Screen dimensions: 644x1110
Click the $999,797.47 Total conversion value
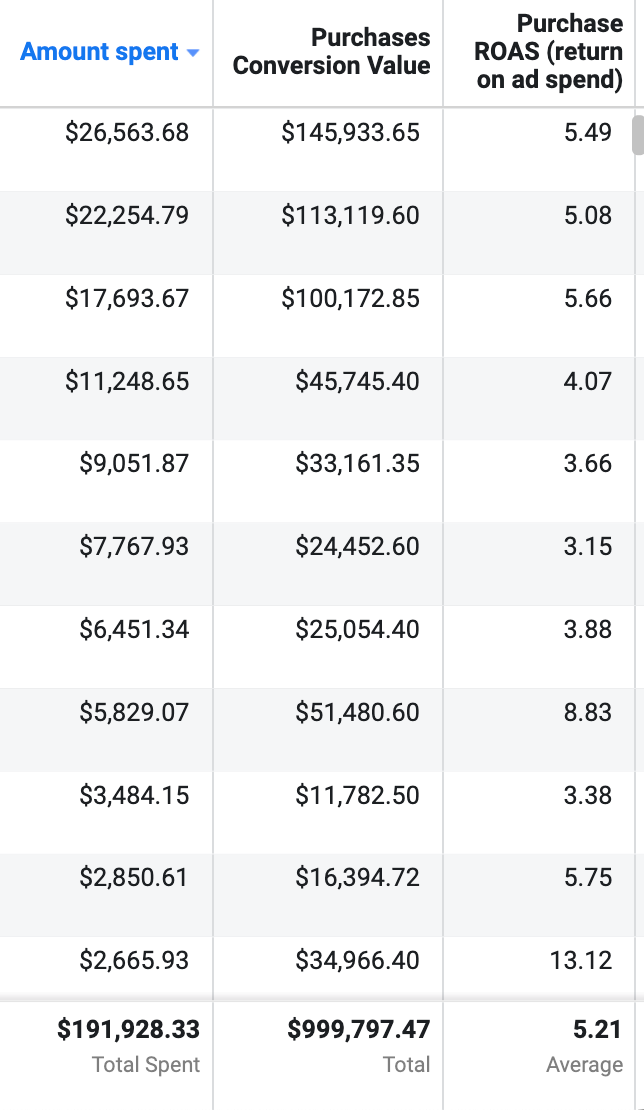coord(358,1029)
